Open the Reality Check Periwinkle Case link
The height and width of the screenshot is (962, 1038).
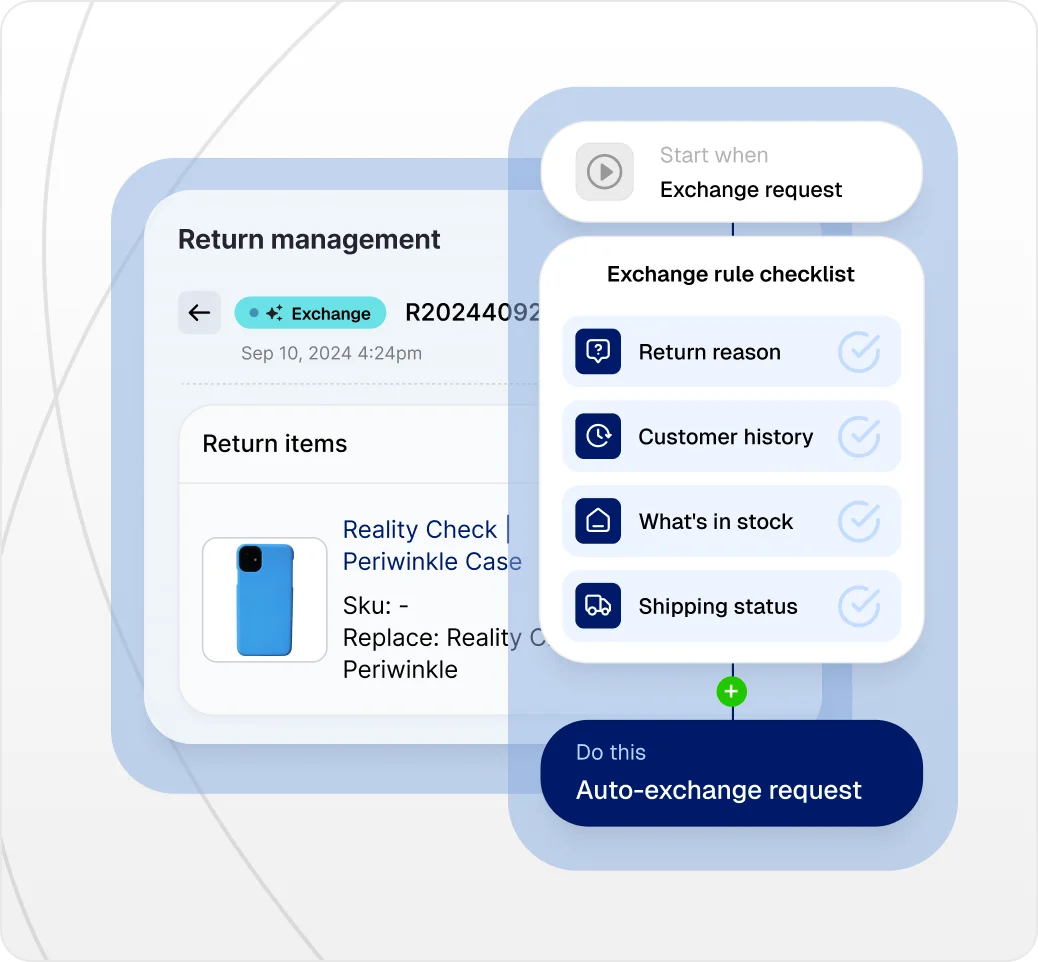pos(432,546)
